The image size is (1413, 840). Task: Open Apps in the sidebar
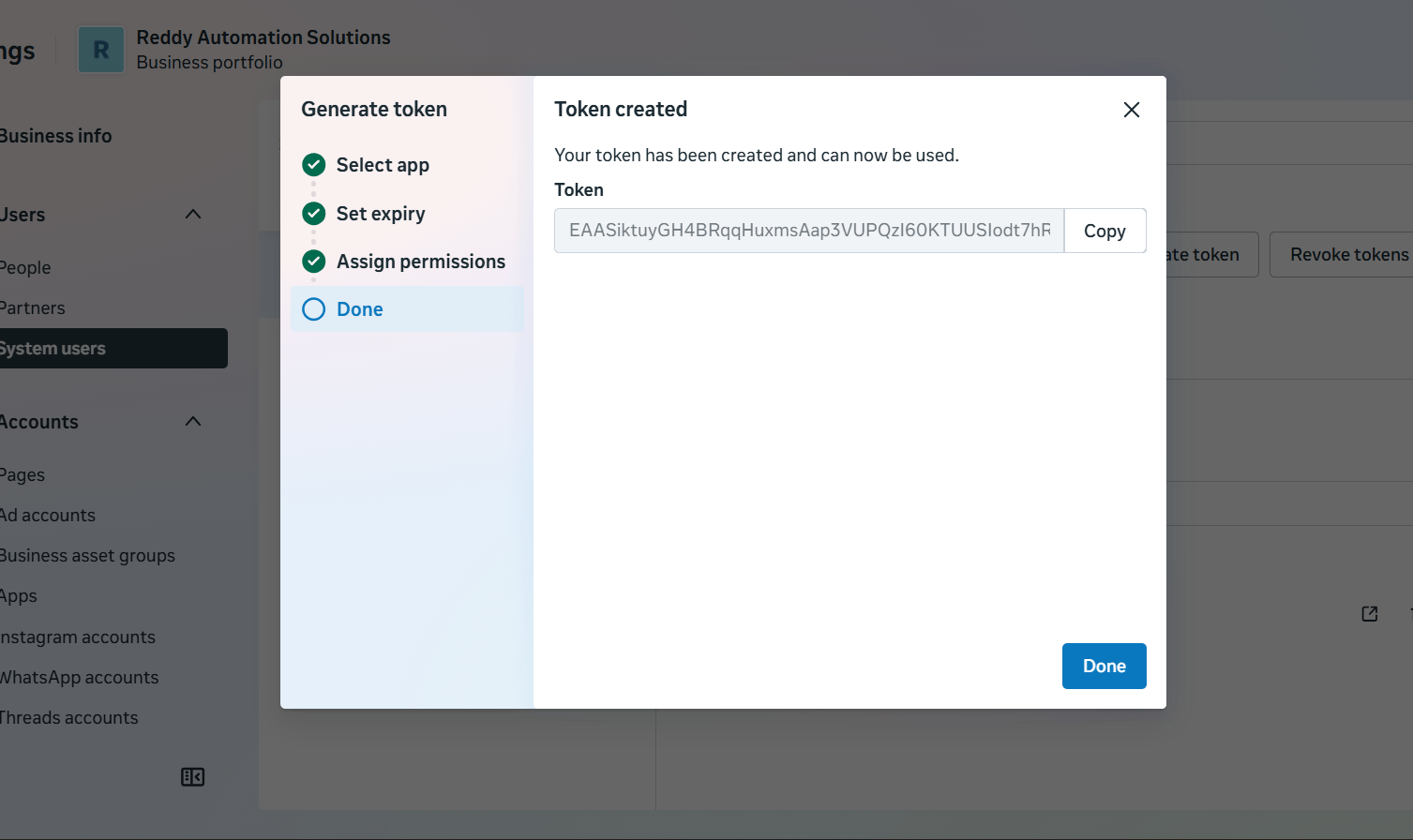click(19, 595)
